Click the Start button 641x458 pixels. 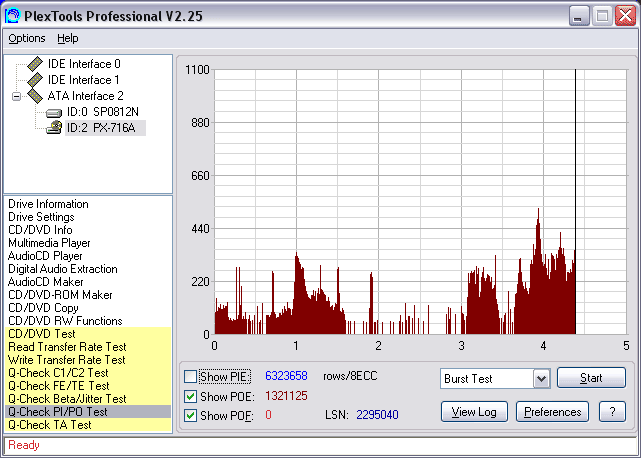pos(591,377)
